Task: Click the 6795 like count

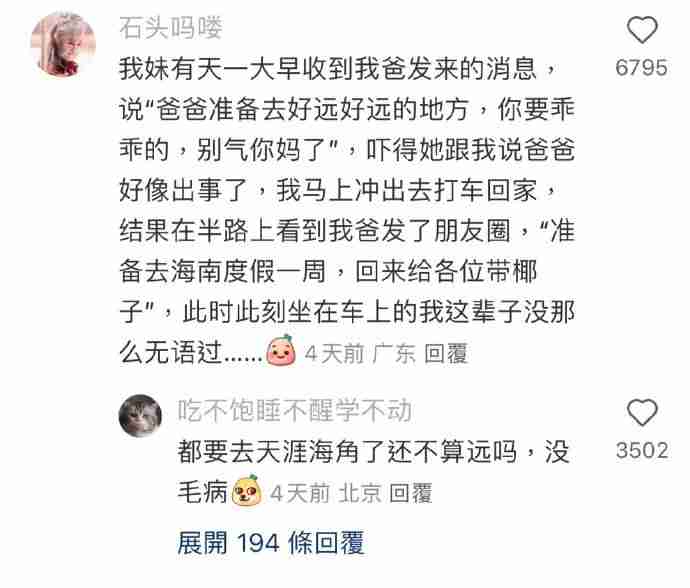Action: tap(642, 68)
